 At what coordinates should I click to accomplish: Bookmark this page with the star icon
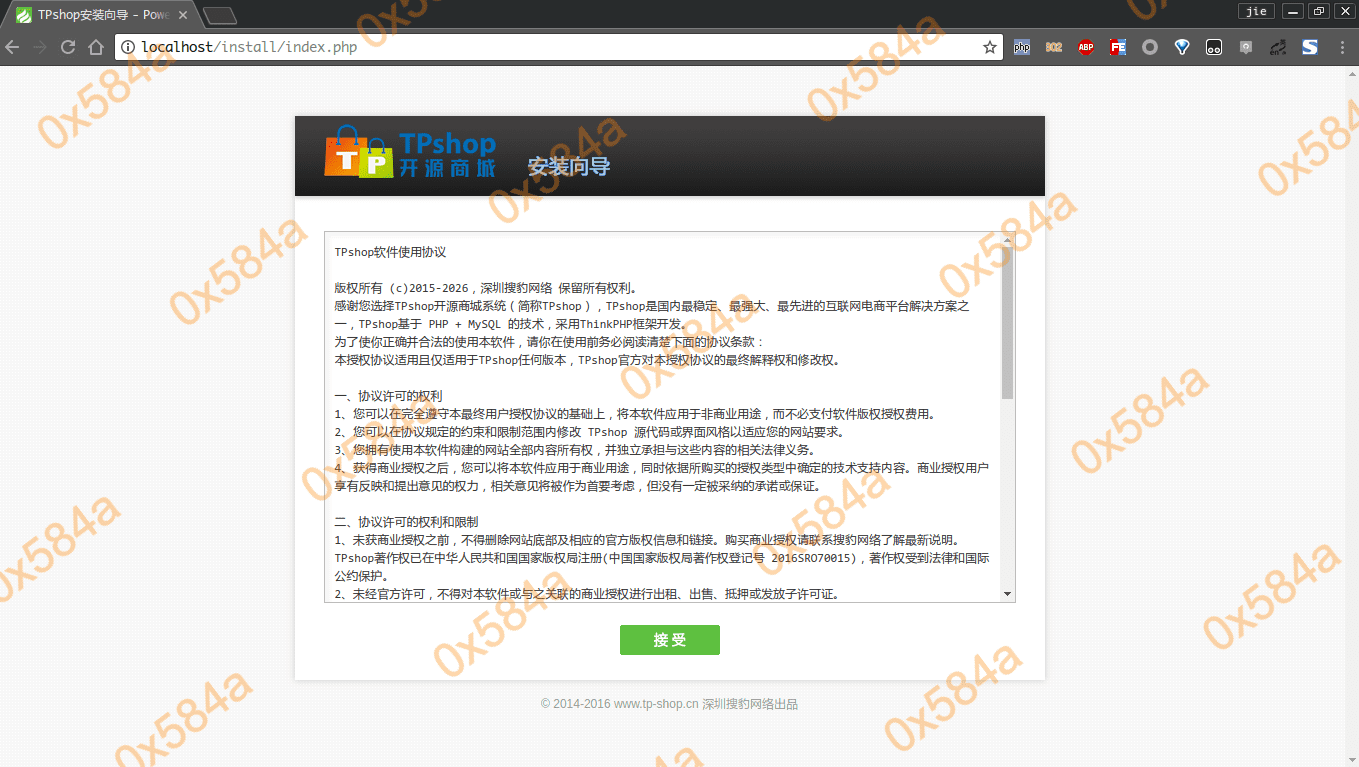coord(990,47)
